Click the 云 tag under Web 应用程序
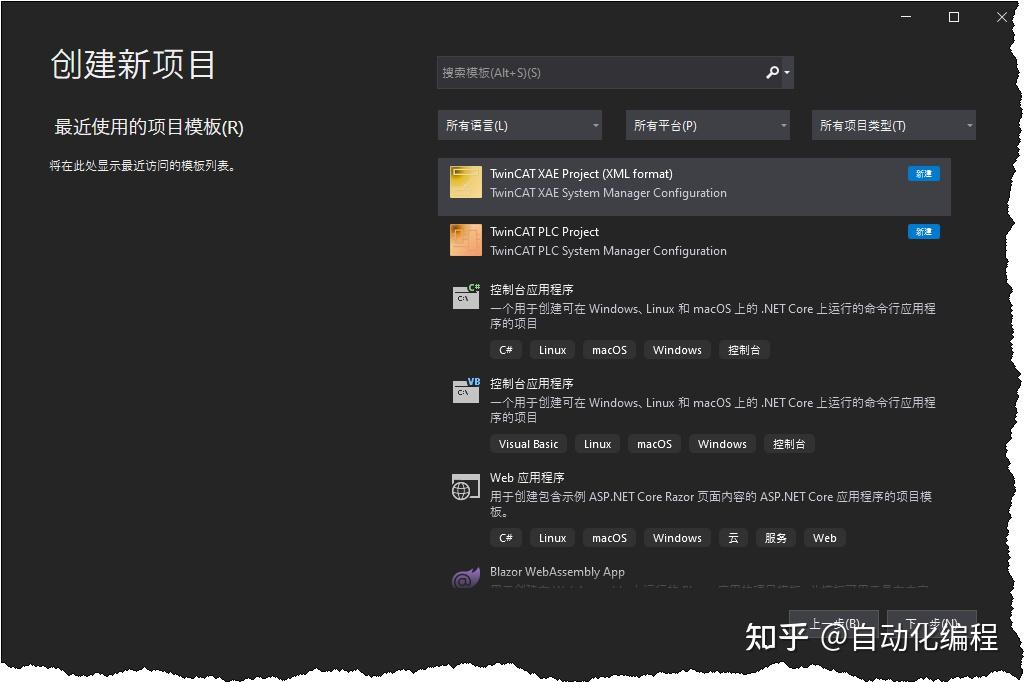 click(734, 538)
